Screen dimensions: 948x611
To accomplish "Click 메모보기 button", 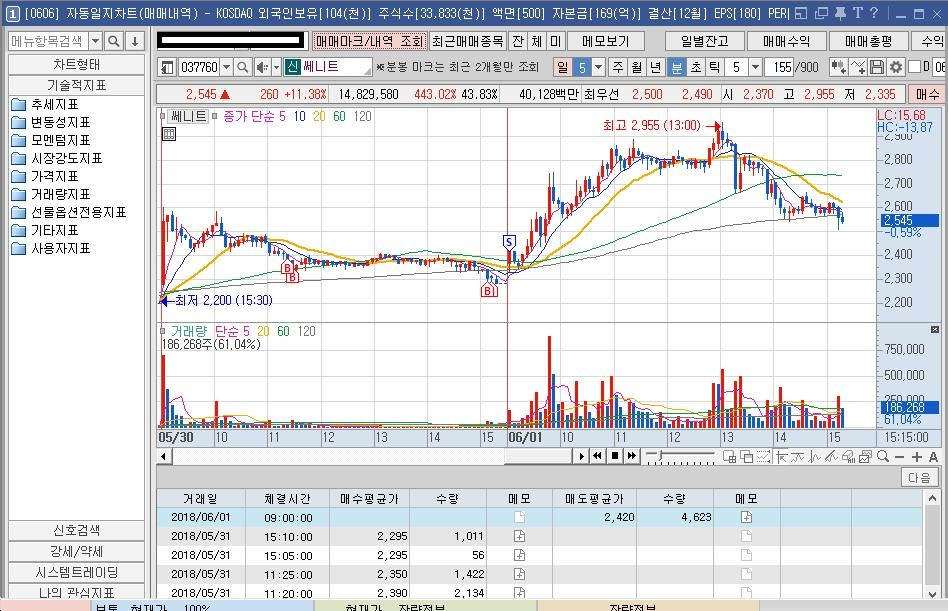I will click(606, 41).
